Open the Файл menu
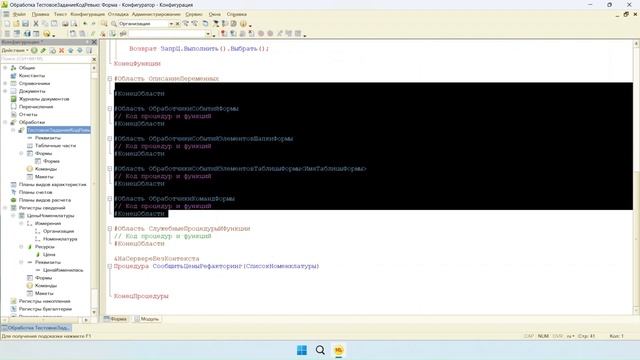Screen dimensions: 640x360 pyautogui.click(x=19, y=14)
